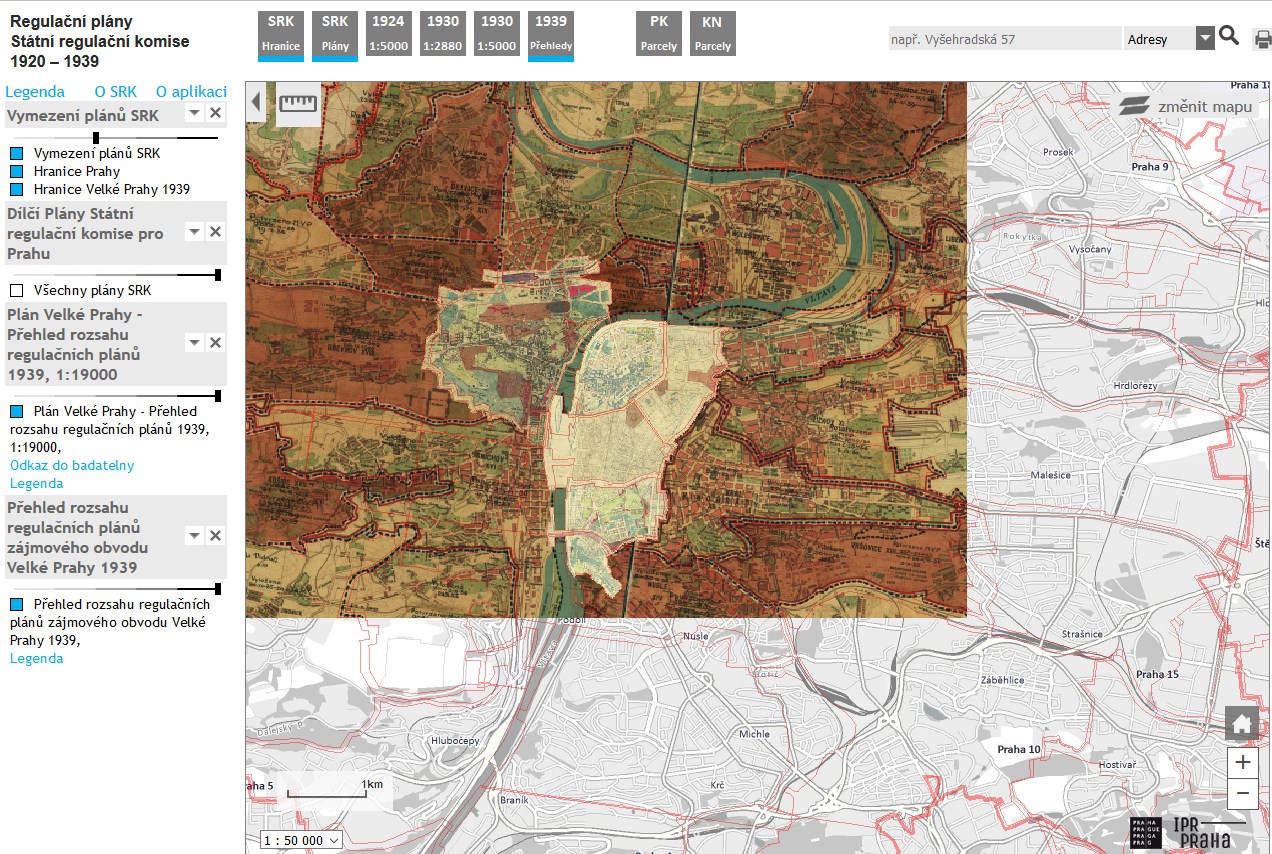Select the KN Parcely layer tab
The height and width of the screenshot is (854, 1272).
(712, 34)
